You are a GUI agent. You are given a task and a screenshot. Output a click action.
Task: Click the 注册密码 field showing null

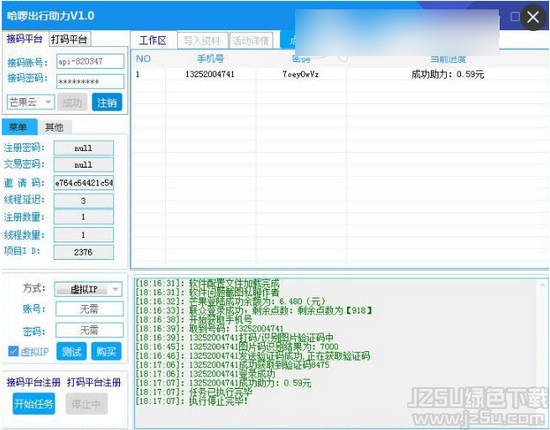pyautogui.click(x=83, y=148)
